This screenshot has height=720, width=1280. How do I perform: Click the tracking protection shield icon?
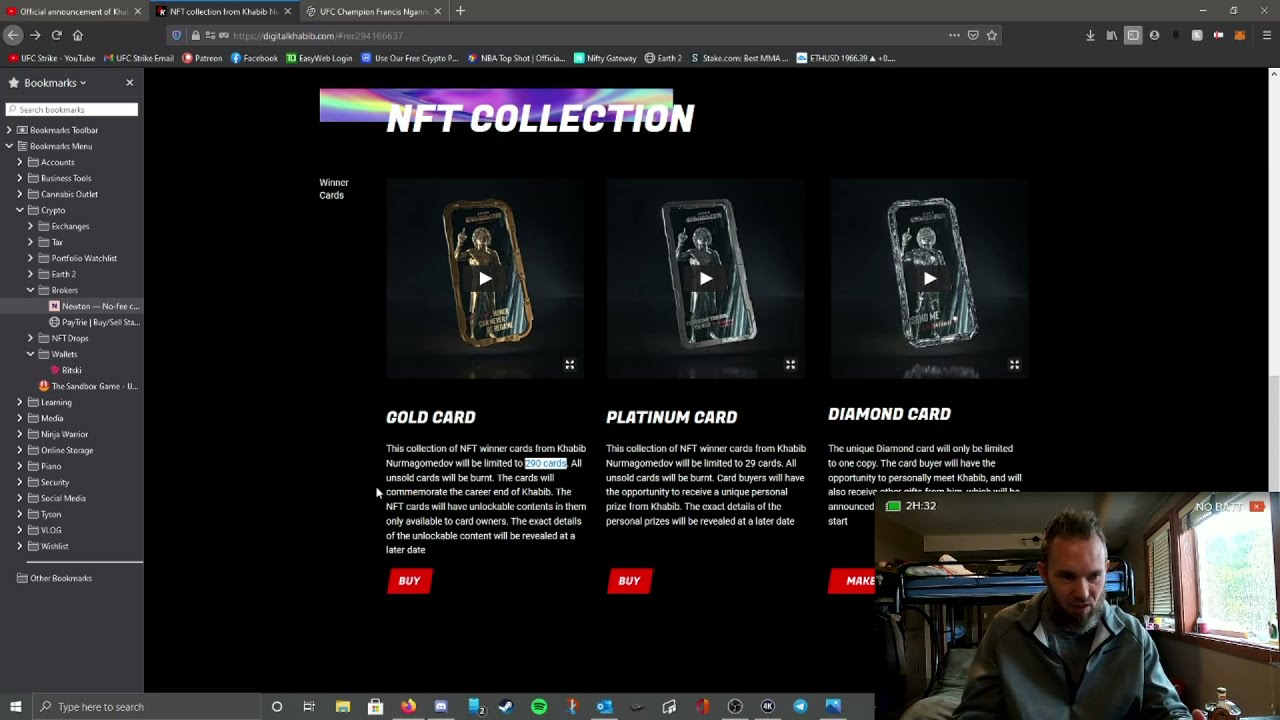[x=176, y=35]
